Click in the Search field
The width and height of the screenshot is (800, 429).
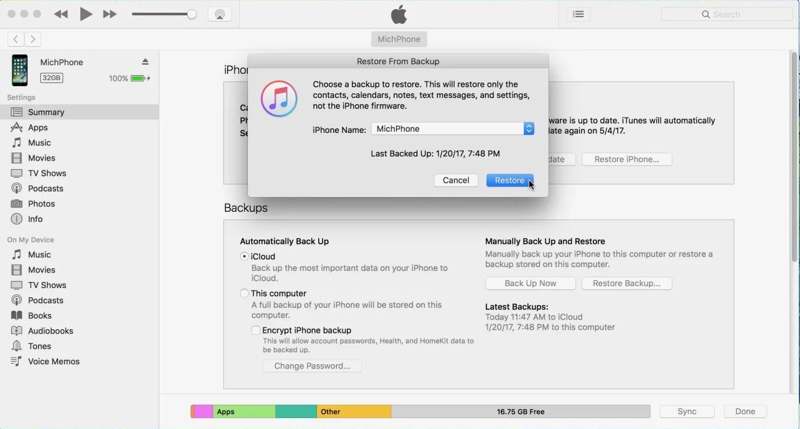point(730,14)
